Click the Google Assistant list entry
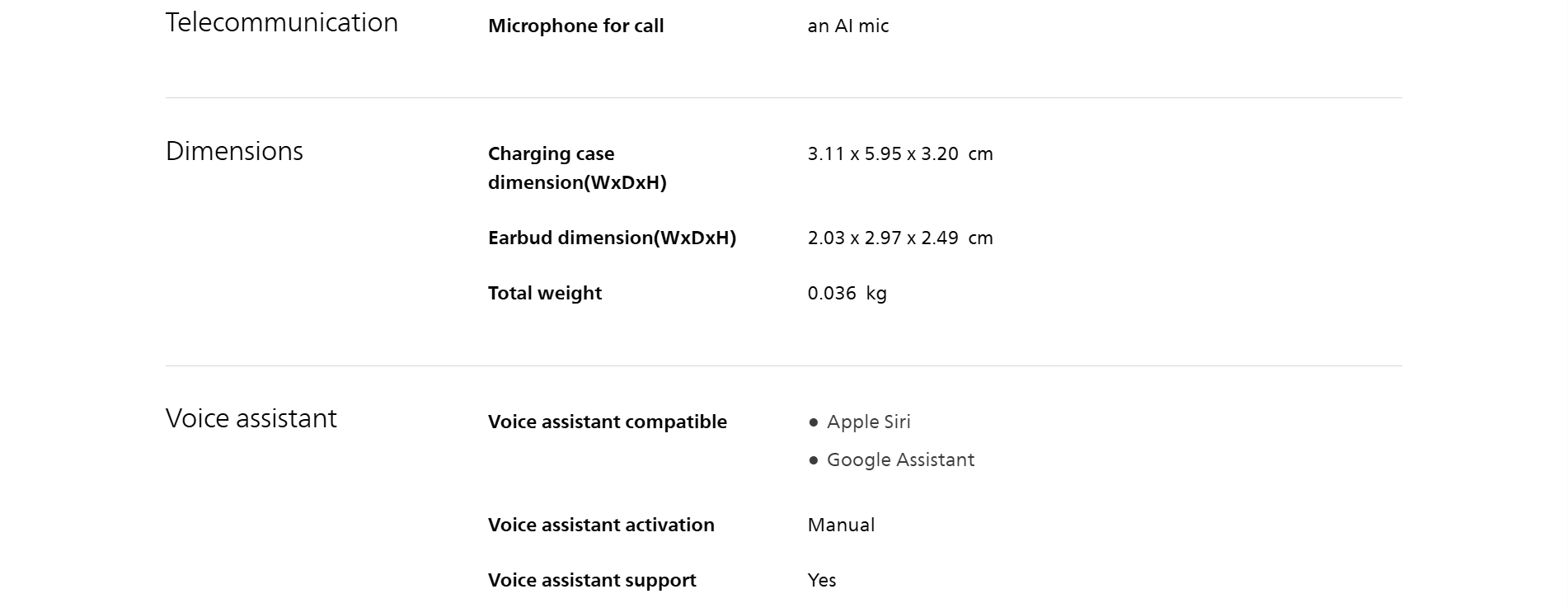The image size is (1568, 608). (x=900, y=460)
